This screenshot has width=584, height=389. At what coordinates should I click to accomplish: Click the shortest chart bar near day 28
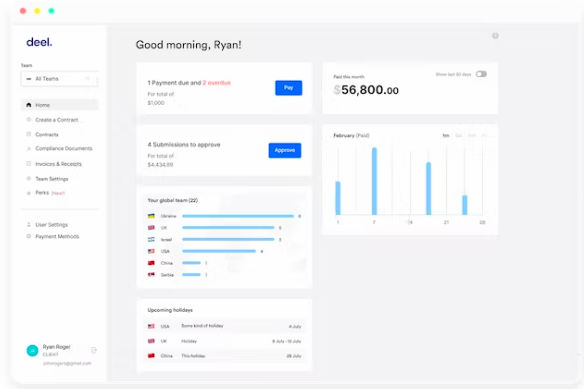click(465, 205)
